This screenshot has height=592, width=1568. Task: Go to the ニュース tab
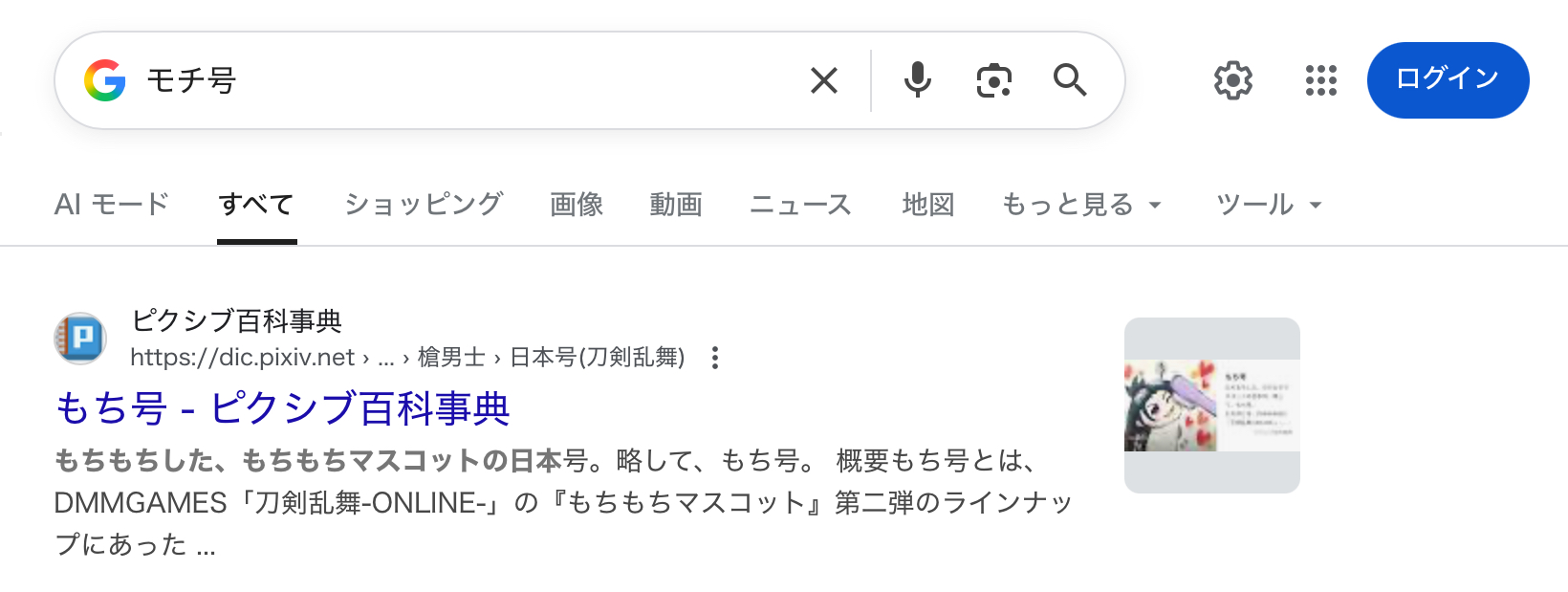click(800, 205)
